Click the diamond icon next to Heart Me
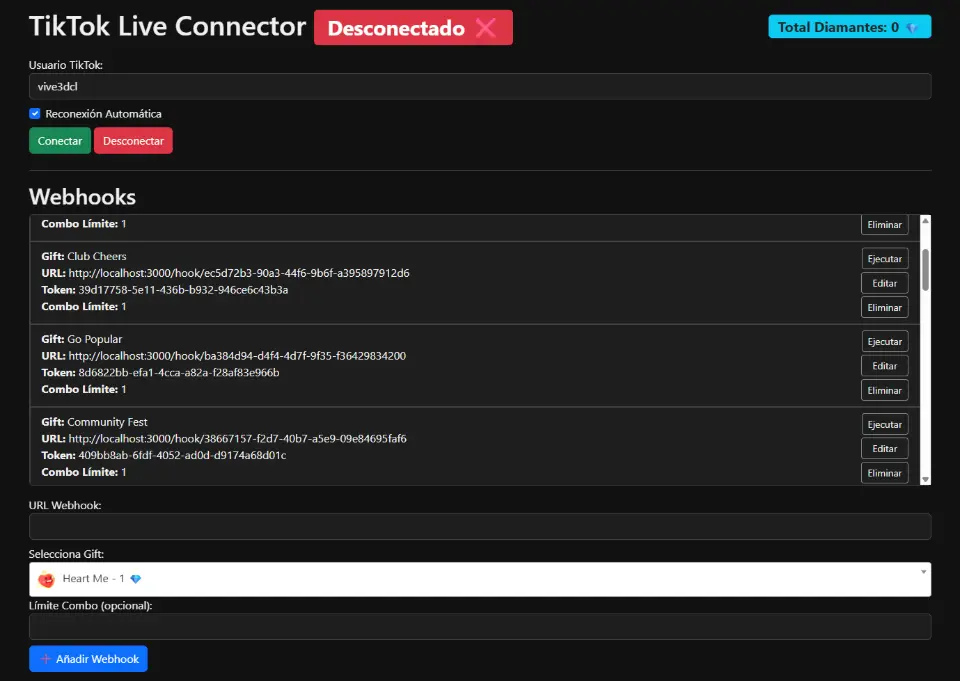The height and width of the screenshot is (681, 960). [136, 579]
